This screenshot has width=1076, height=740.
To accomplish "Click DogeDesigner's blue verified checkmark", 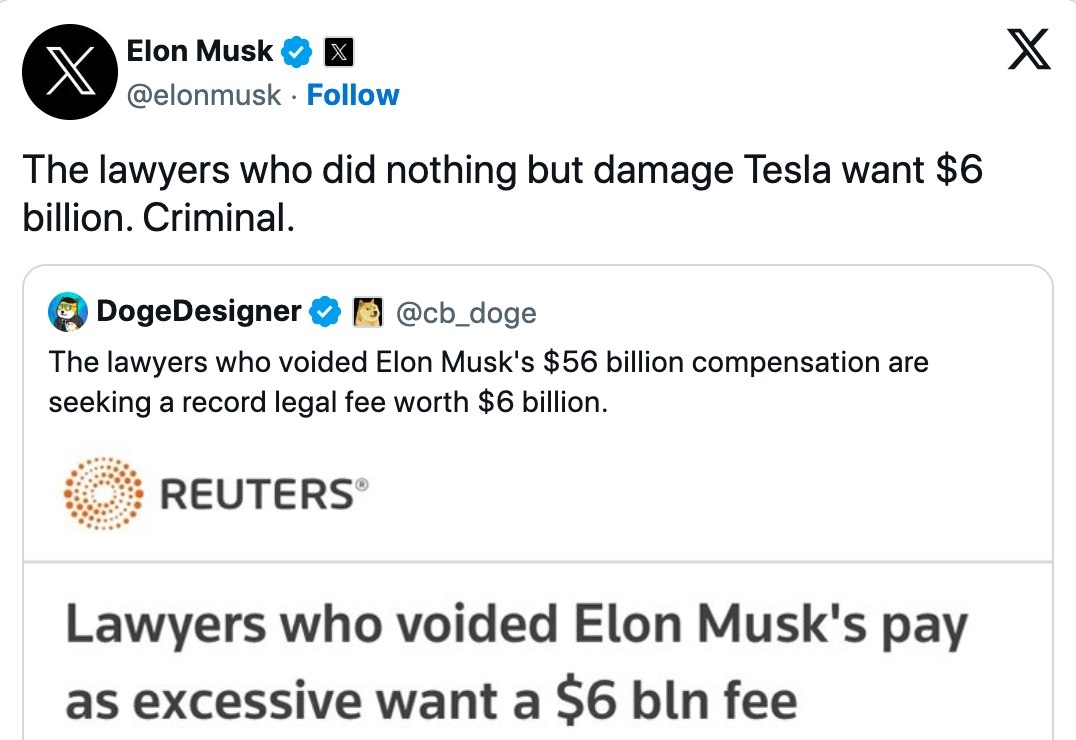I will point(324,313).
